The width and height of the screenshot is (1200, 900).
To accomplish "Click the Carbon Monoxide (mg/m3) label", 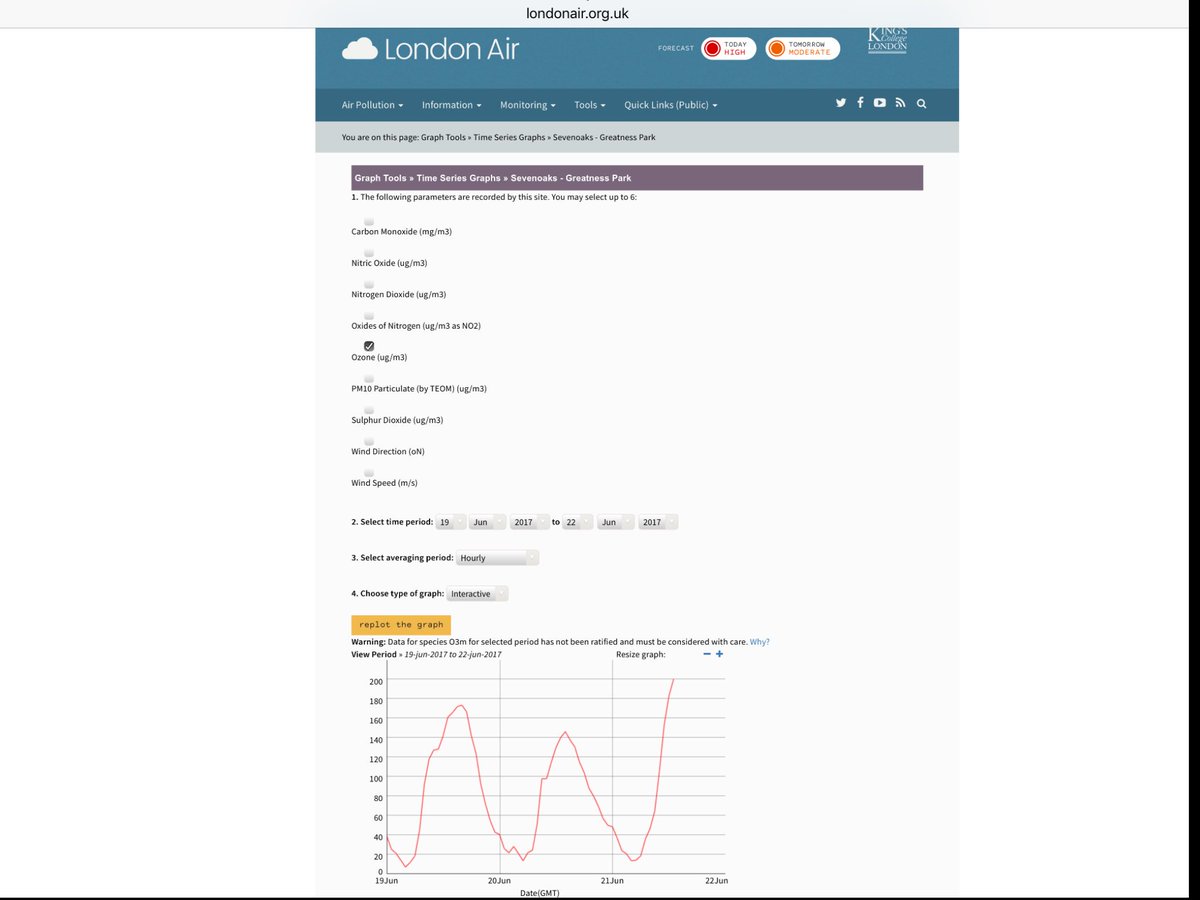I will (x=401, y=231).
